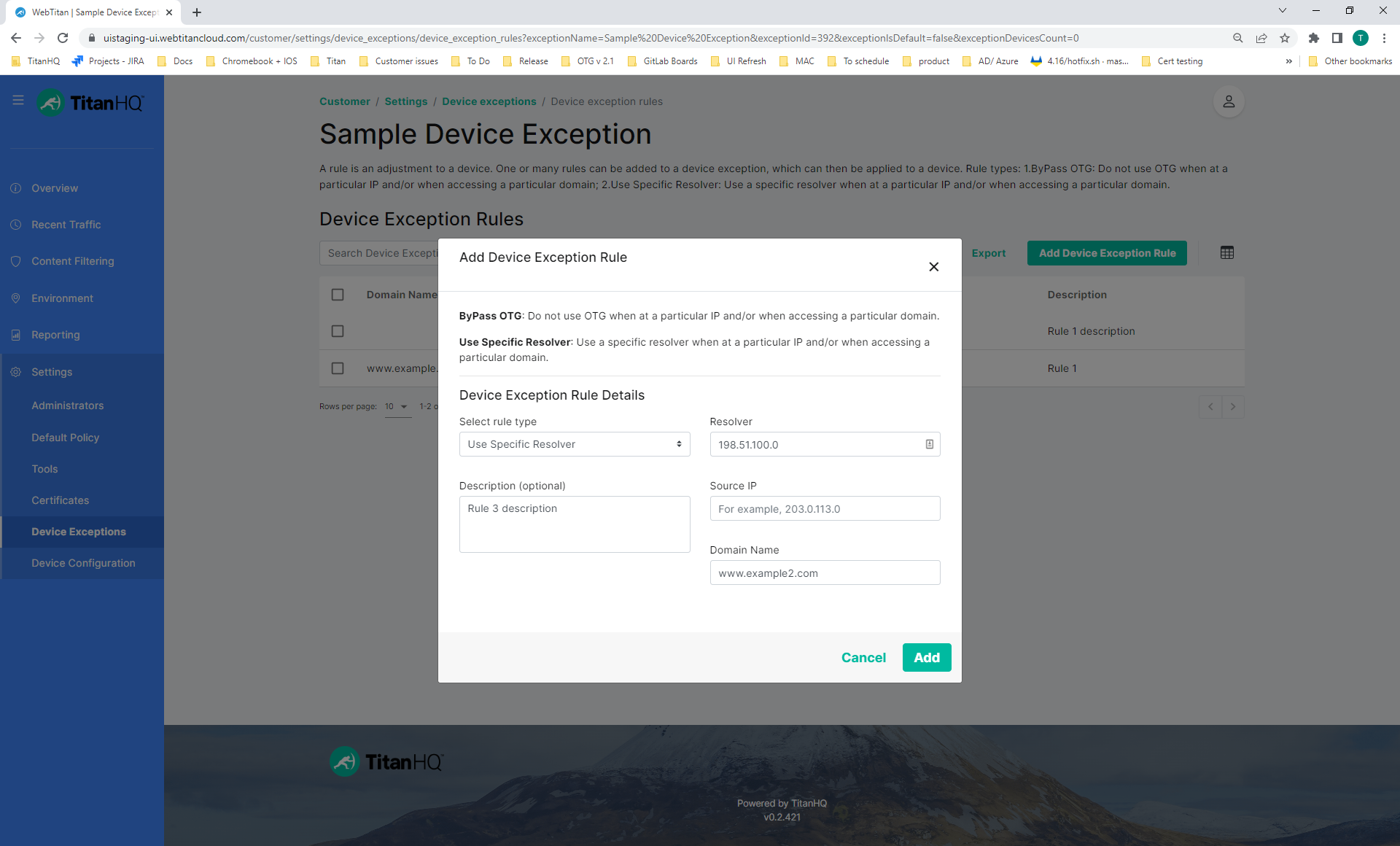Check the www.example row checkbox
The height and width of the screenshot is (846, 1400).
click(x=337, y=368)
